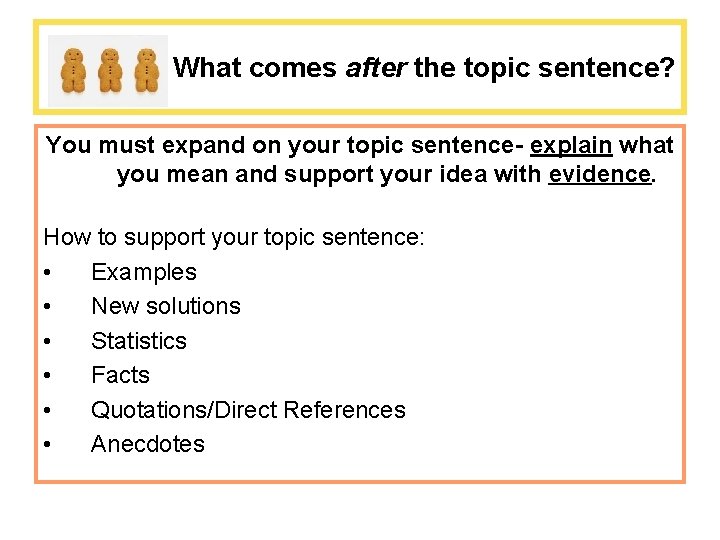Select the 'Anecdotes' bullet item
The width and height of the screenshot is (720, 540).
[147, 444]
